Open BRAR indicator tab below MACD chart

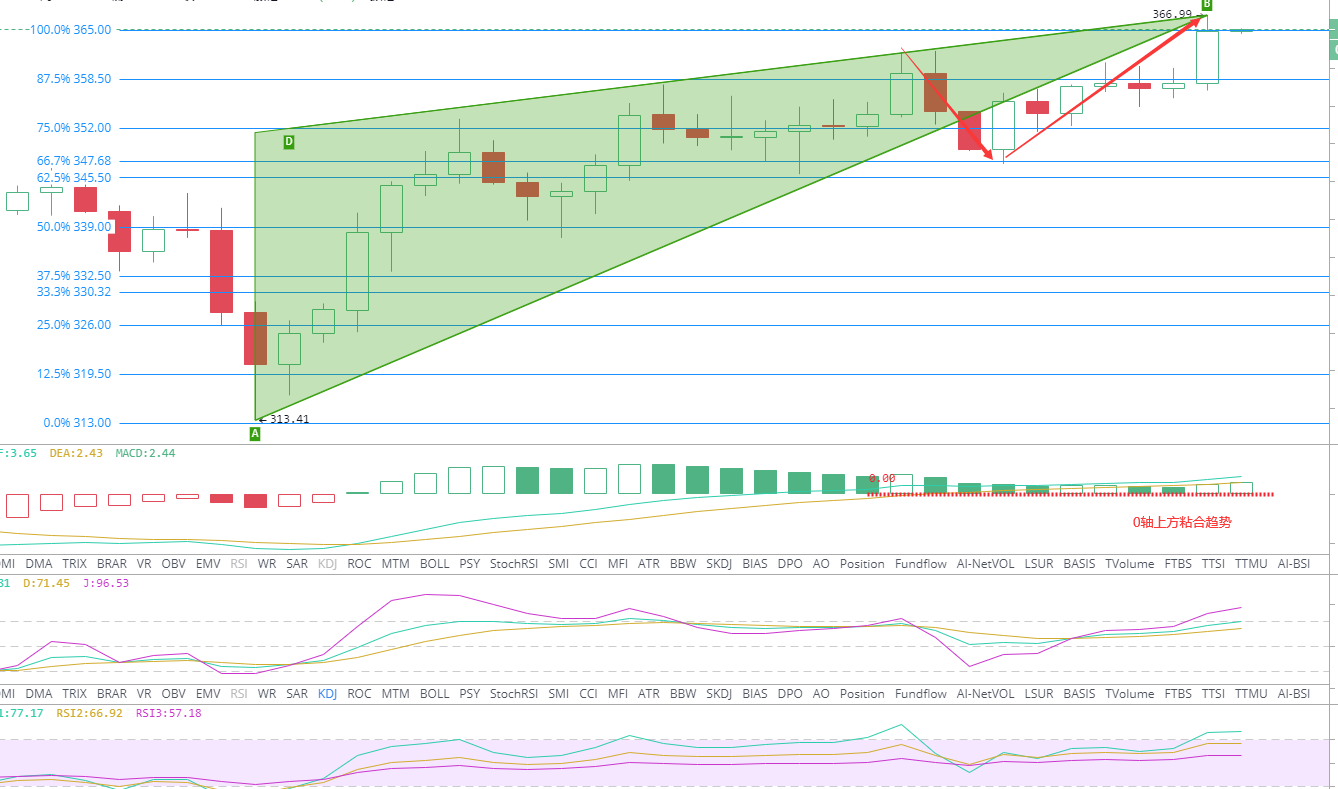pos(112,564)
